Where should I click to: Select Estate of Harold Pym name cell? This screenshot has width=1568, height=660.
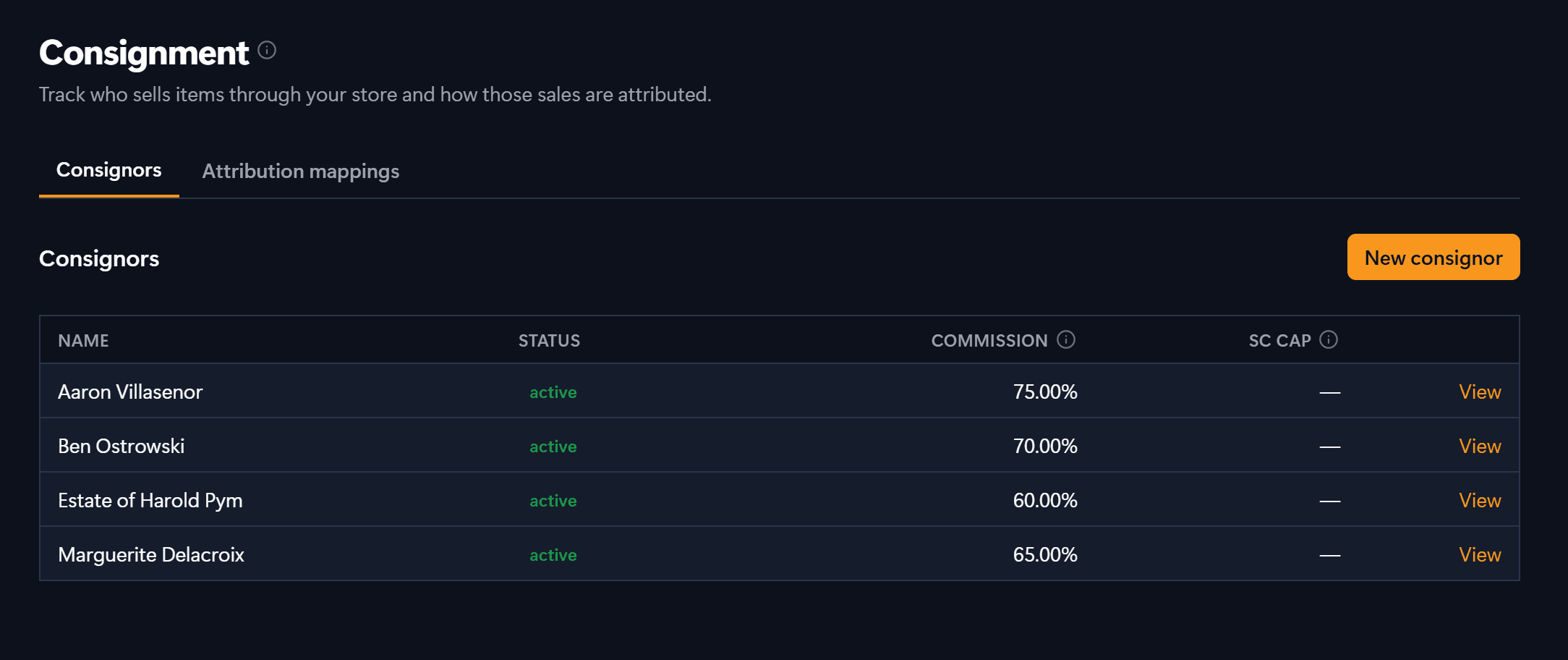(150, 501)
